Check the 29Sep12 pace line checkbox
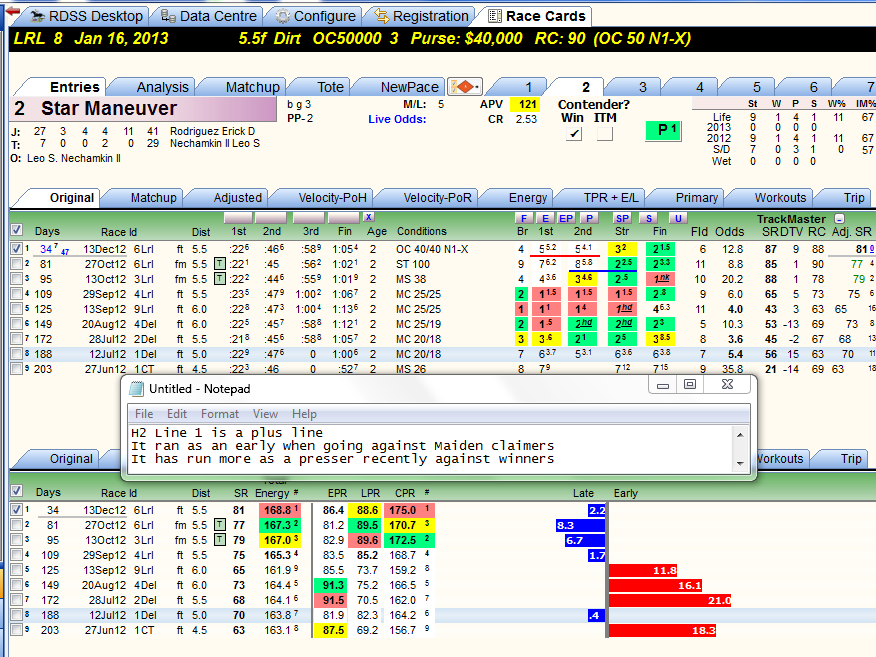876x657 pixels. coord(17,294)
